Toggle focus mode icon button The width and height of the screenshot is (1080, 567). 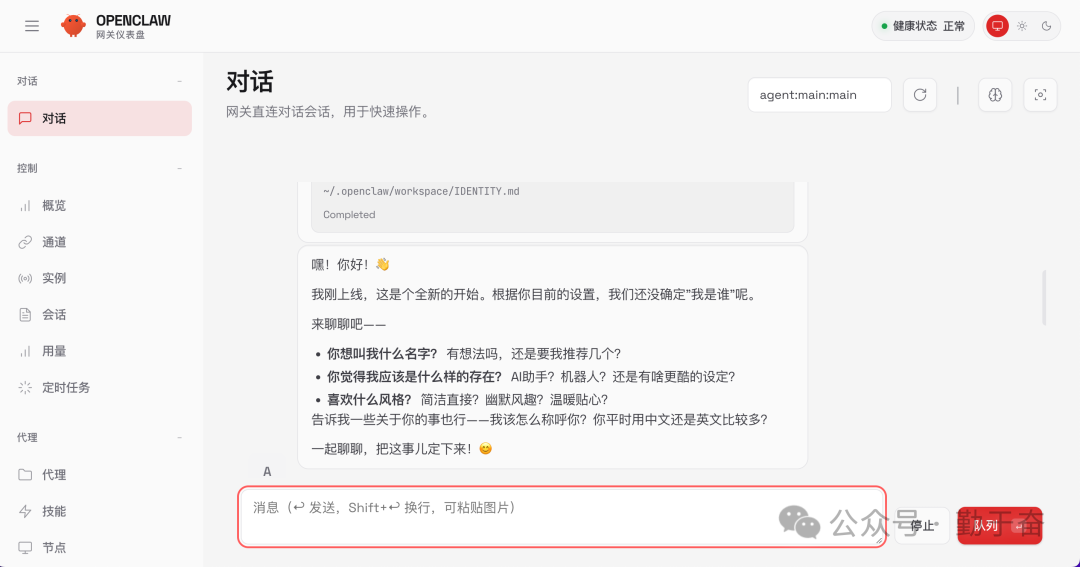click(x=1040, y=95)
